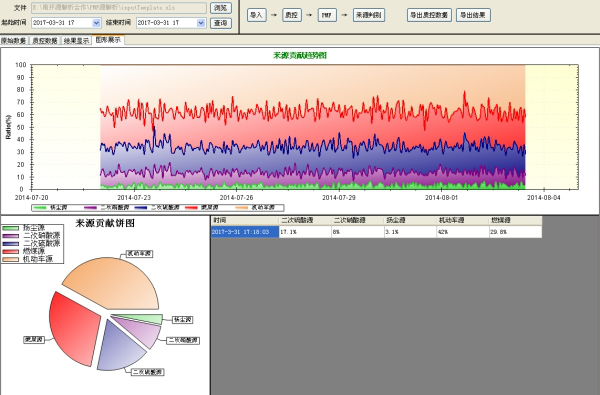Image resolution: width=600 pixels, height=395 pixels.
Task: Click the orange swatch in trend chart legend
Action: [242, 208]
